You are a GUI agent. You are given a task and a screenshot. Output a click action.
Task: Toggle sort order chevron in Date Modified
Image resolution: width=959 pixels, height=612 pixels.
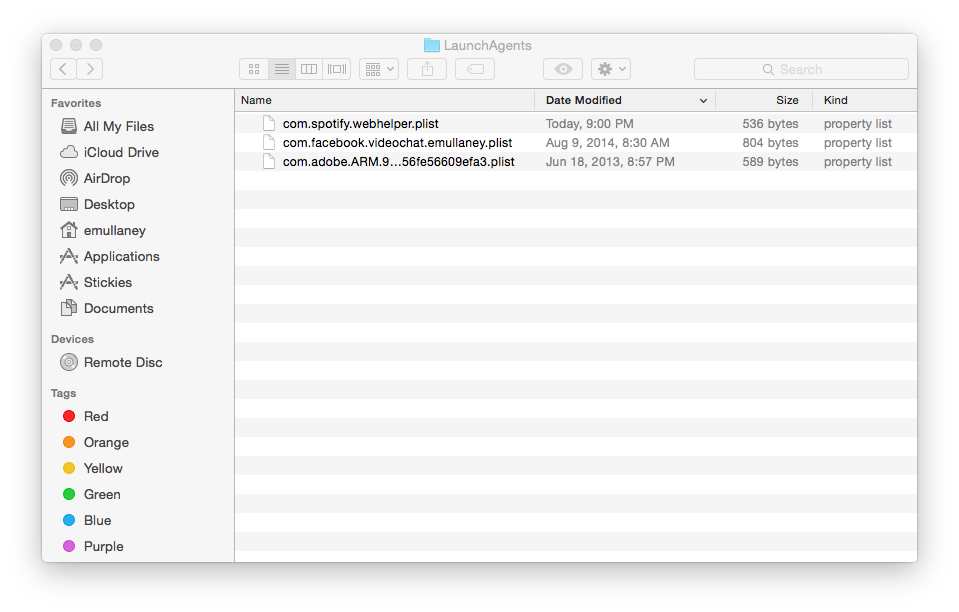click(703, 101)
